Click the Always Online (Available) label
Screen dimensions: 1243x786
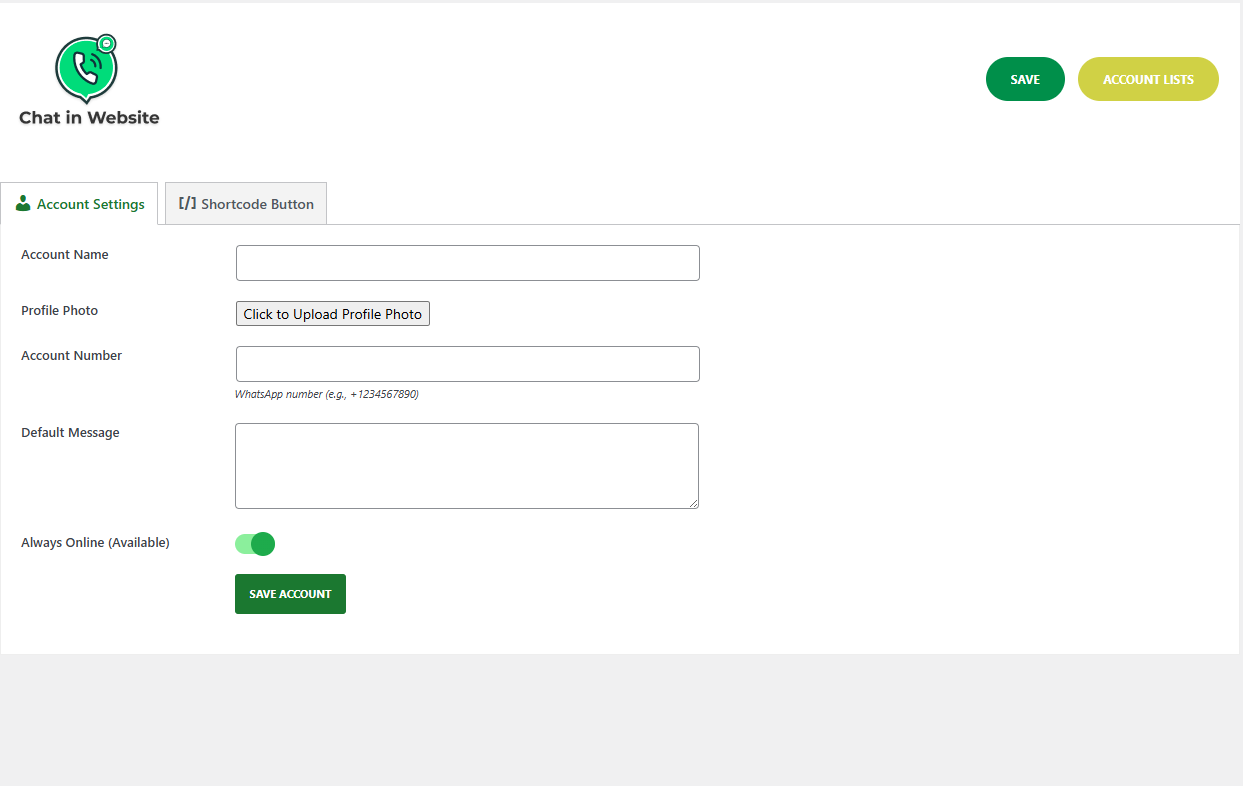click(95, 543)
